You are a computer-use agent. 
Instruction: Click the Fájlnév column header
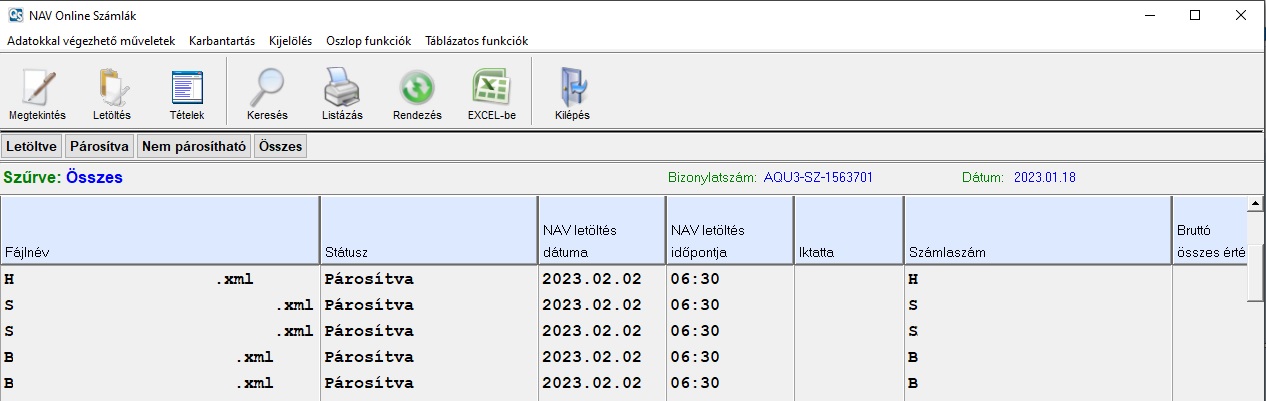(160, 231)
